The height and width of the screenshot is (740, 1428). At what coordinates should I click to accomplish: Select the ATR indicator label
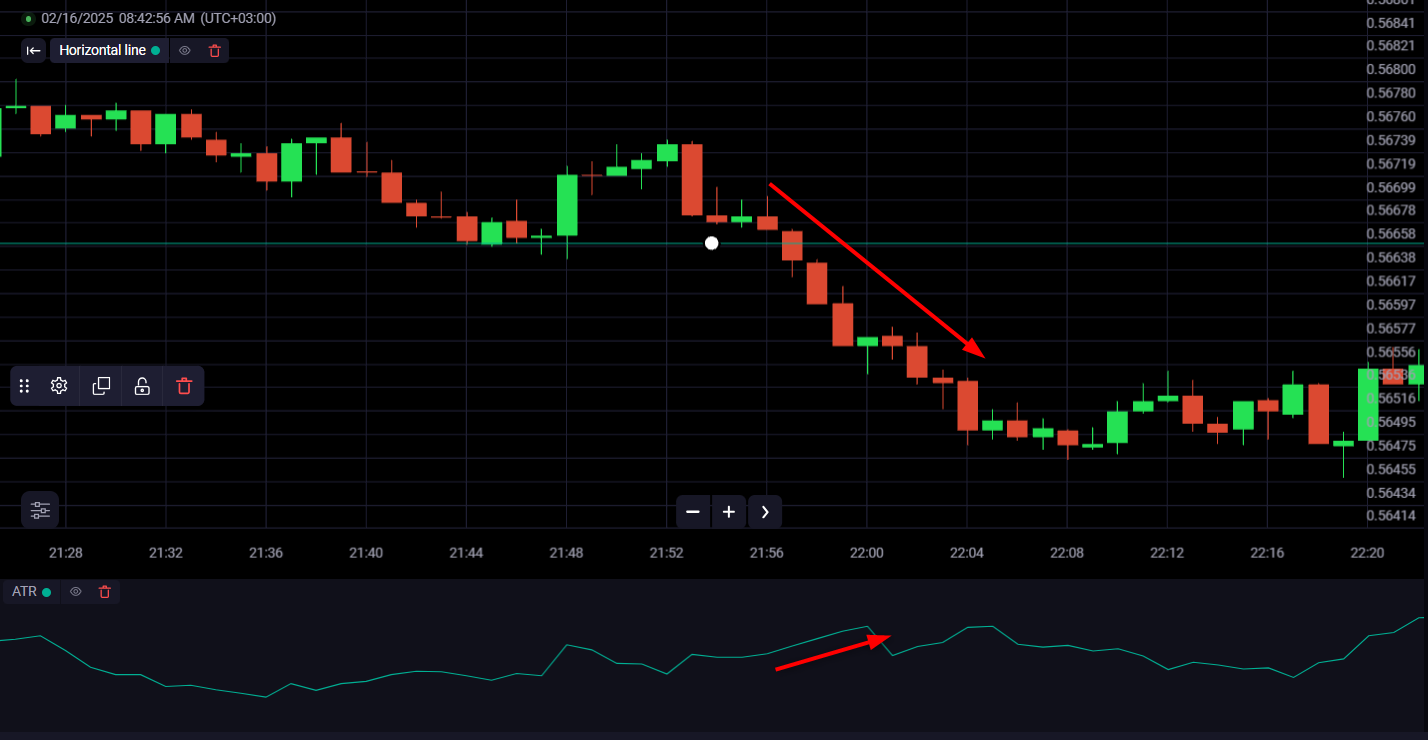coord(24,592)
